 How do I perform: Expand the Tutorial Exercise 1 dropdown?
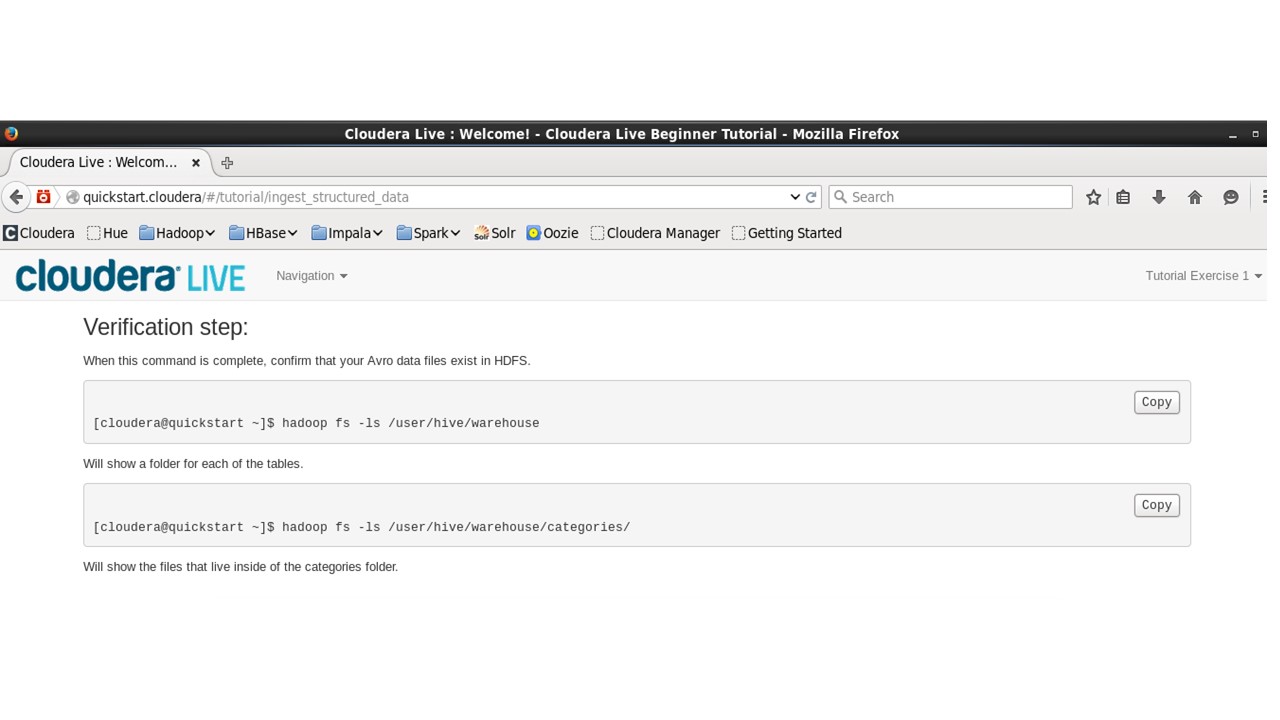pos(1203,276)
